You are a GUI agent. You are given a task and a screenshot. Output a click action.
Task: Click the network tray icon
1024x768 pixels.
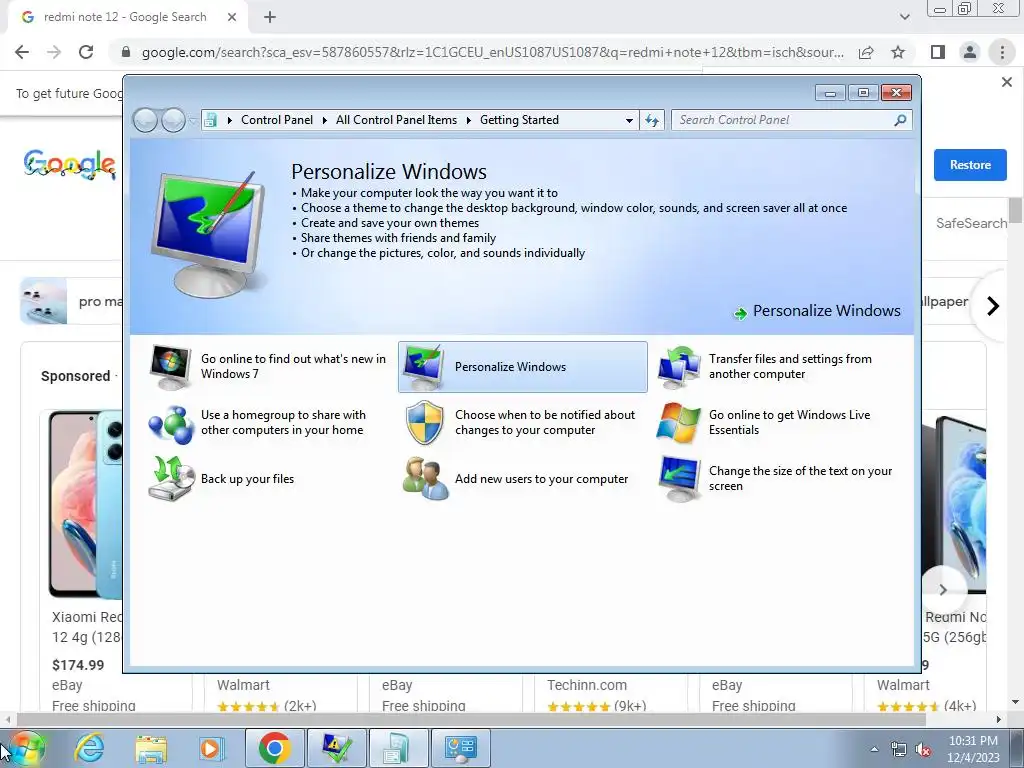coord(899,749)
